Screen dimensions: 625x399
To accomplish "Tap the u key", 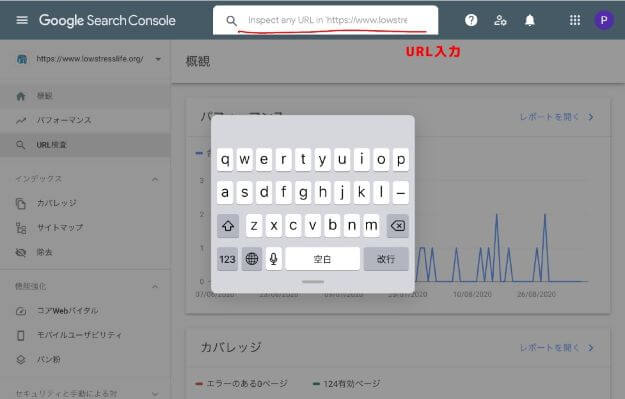I will (x=342, y=159).
